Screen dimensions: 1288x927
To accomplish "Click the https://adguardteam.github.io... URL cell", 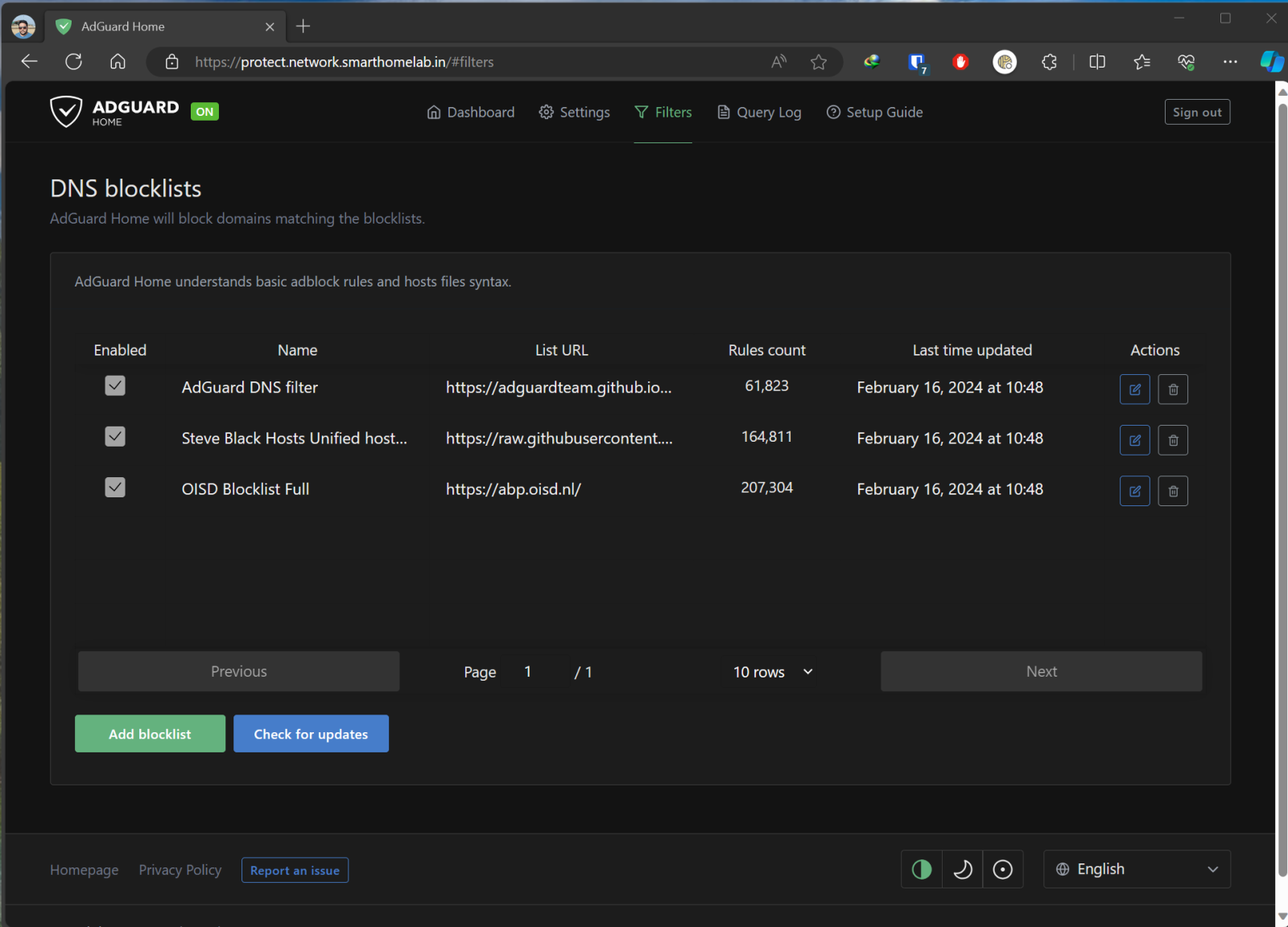I will pyautogui.click(x=559, y=388).
